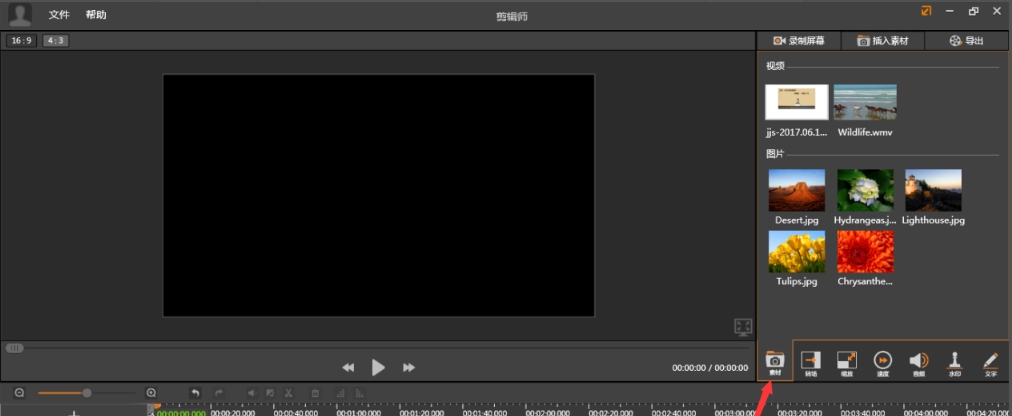Click the black video preview area
The image size is (1012, 416).
pyautogui.click(x=378, y=195)
